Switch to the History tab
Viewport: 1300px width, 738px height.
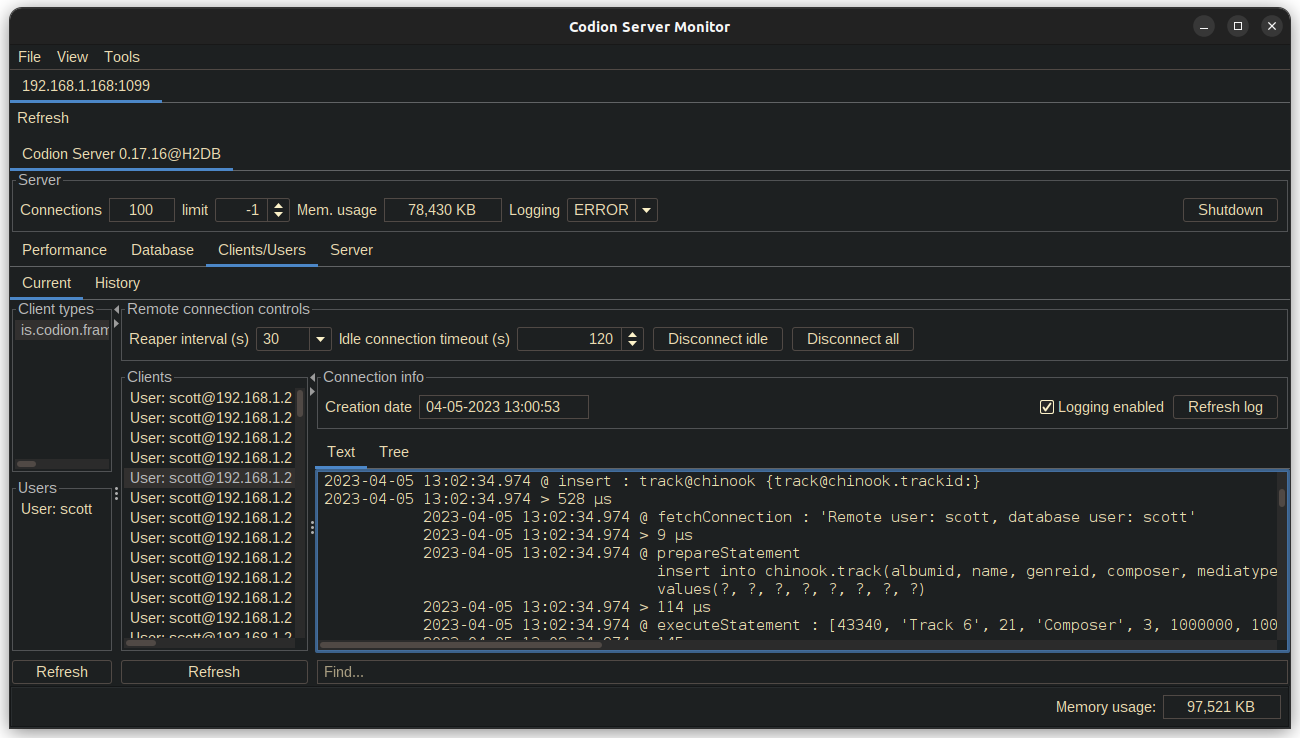pyautogui.click(x=117, y=283)
